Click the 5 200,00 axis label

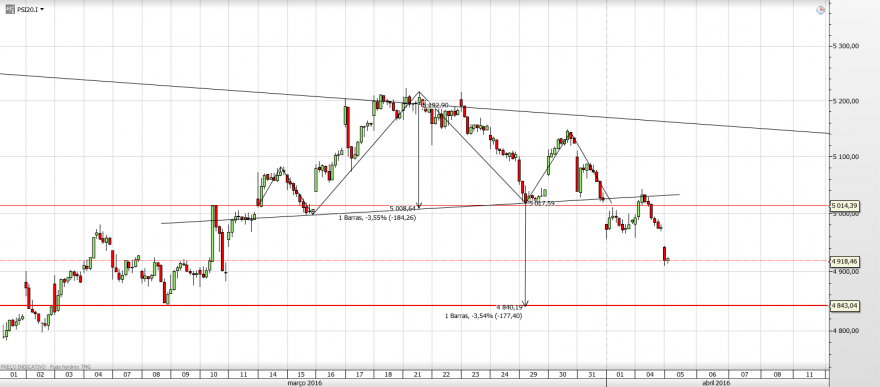(846, 101)
